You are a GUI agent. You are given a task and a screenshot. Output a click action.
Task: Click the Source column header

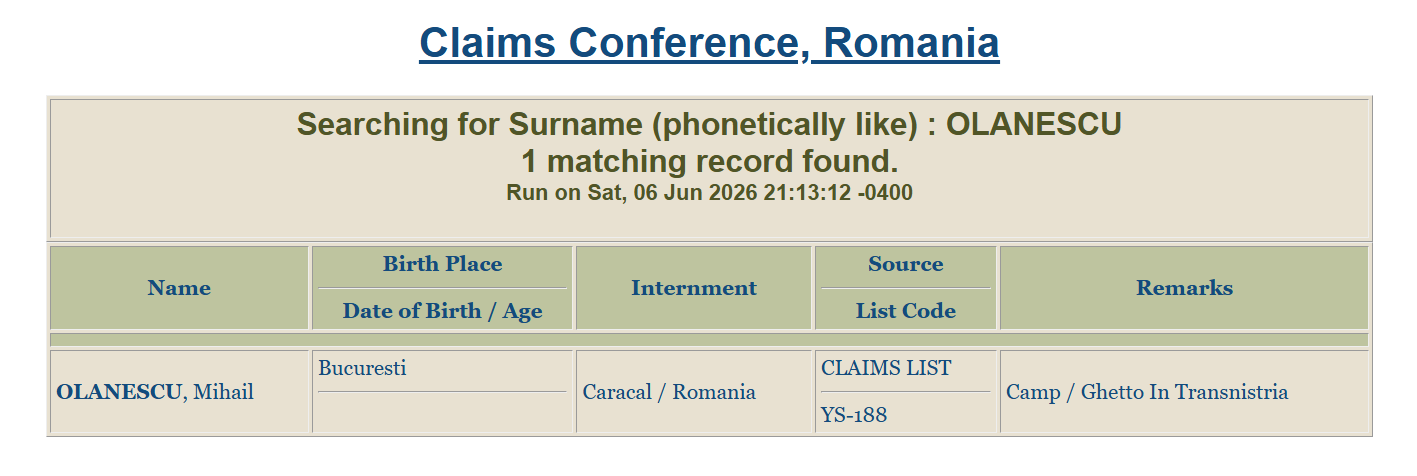(905, 264)
